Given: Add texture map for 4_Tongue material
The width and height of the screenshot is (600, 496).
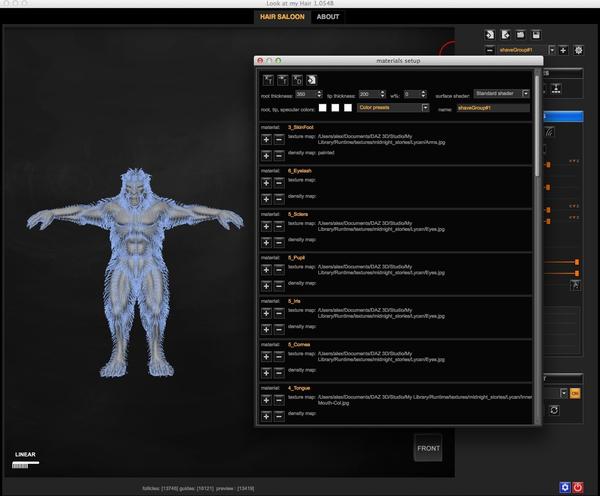Looking at the screenshot, I should pyautogui.click(x=266, y=400).
